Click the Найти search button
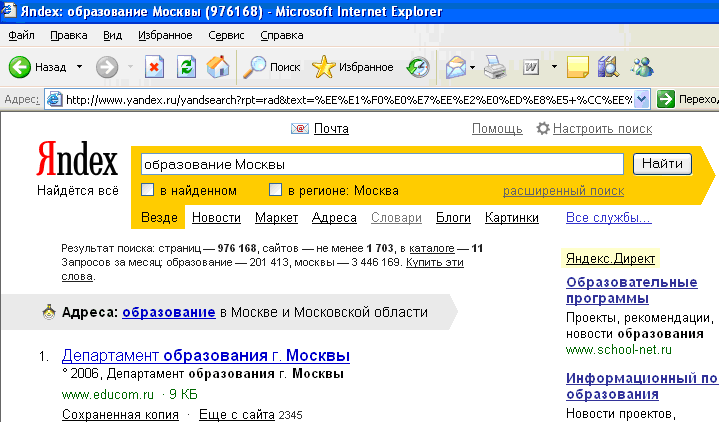This screenshot has width=719, height=422. (662, 164)
